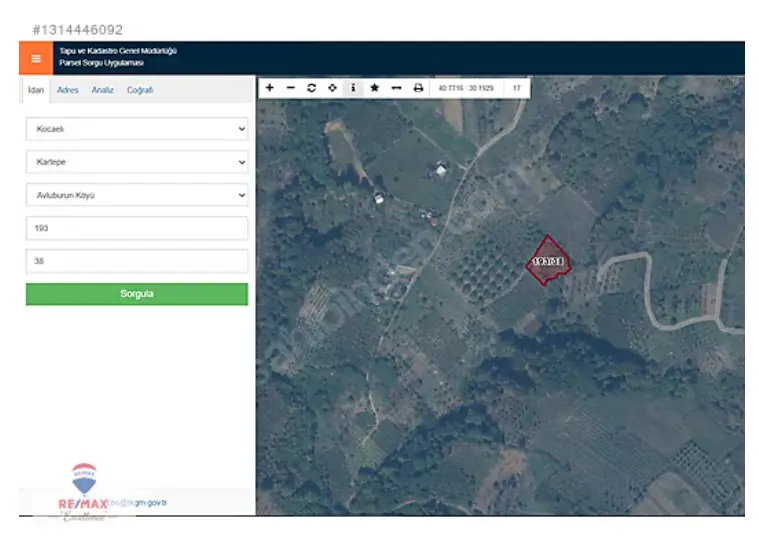Click the tkgm.gov.tr email link
This screenshot has height=539, width=759.
tap(138, 503)
